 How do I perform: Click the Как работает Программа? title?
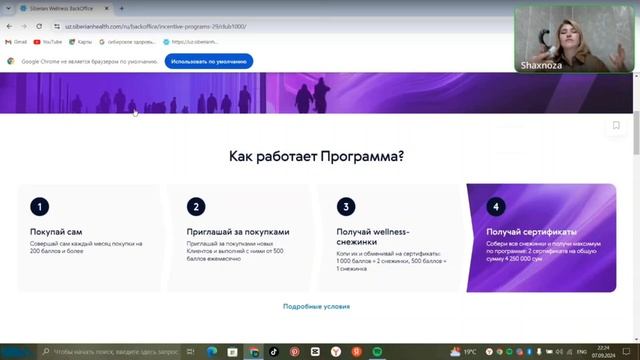(x=316, y=156)
